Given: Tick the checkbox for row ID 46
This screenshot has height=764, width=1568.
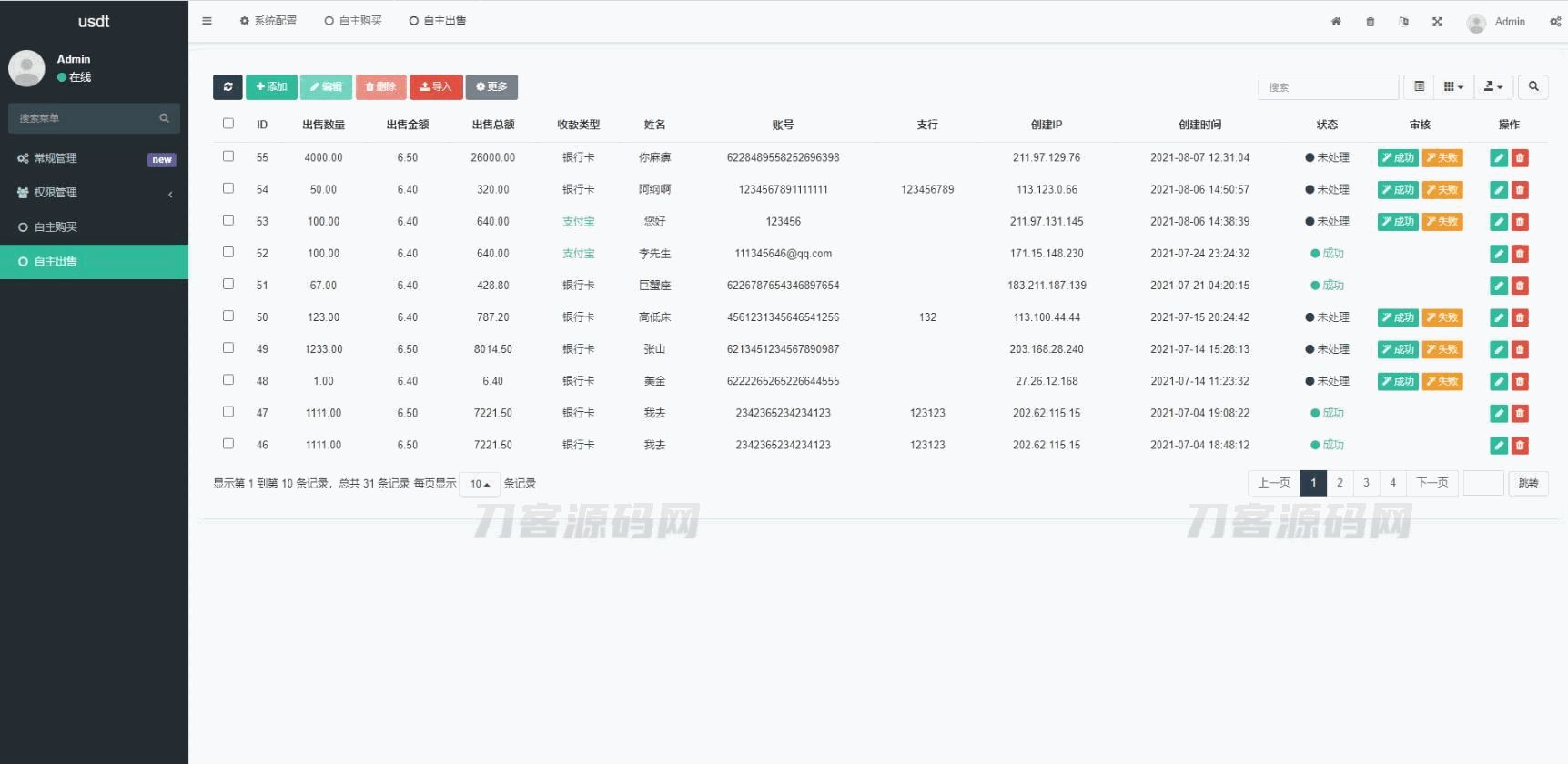Looking at the screenshot, I should [228, 444].
